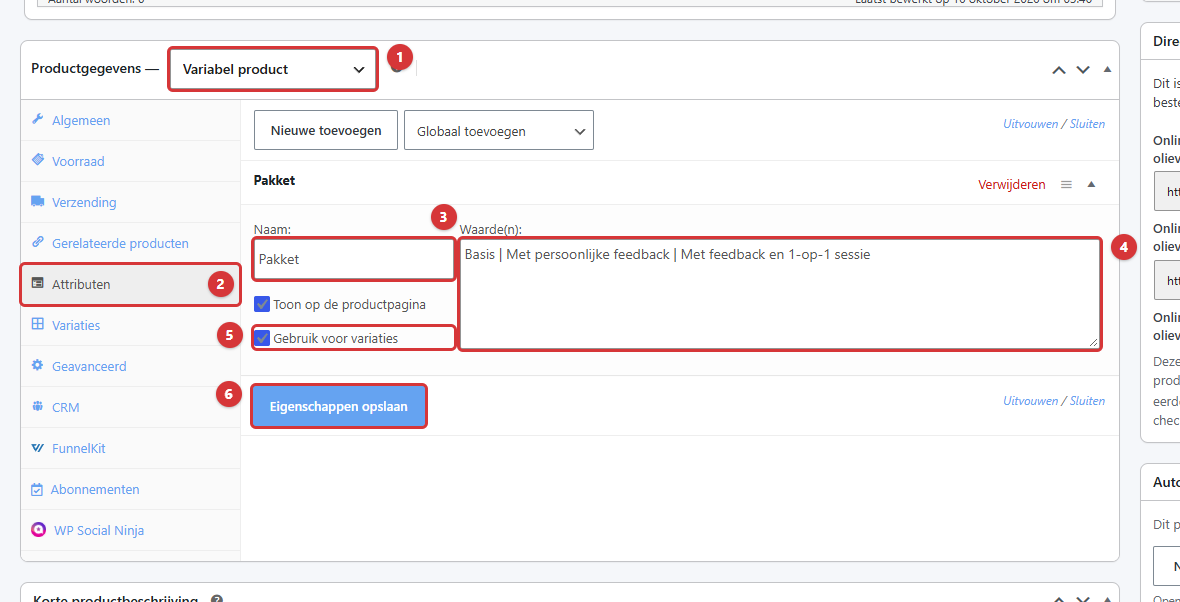Click the CRM group icon

click(37, 407)
